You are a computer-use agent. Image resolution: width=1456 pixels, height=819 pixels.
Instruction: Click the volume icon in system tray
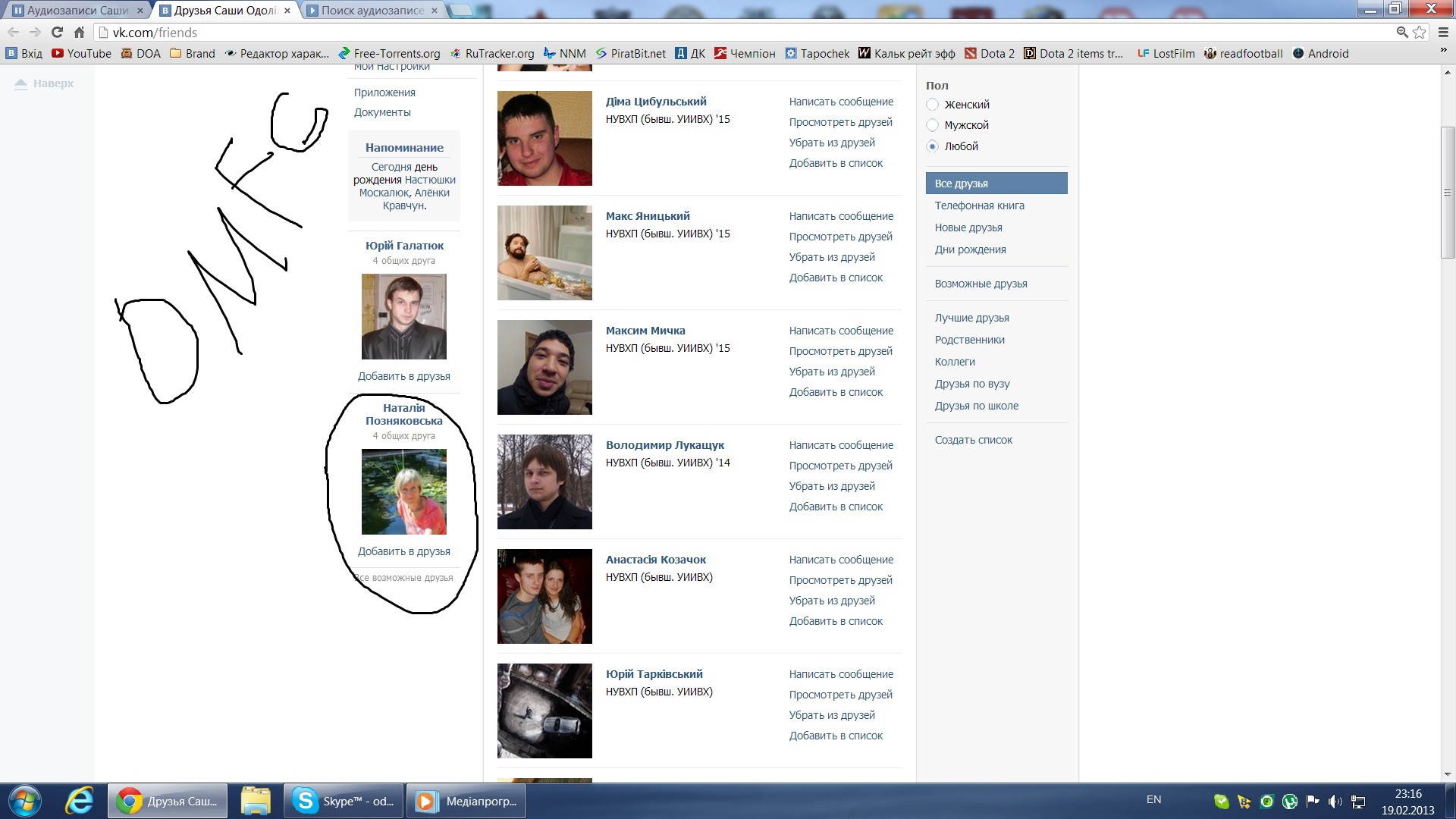(x=1335, y=801)
